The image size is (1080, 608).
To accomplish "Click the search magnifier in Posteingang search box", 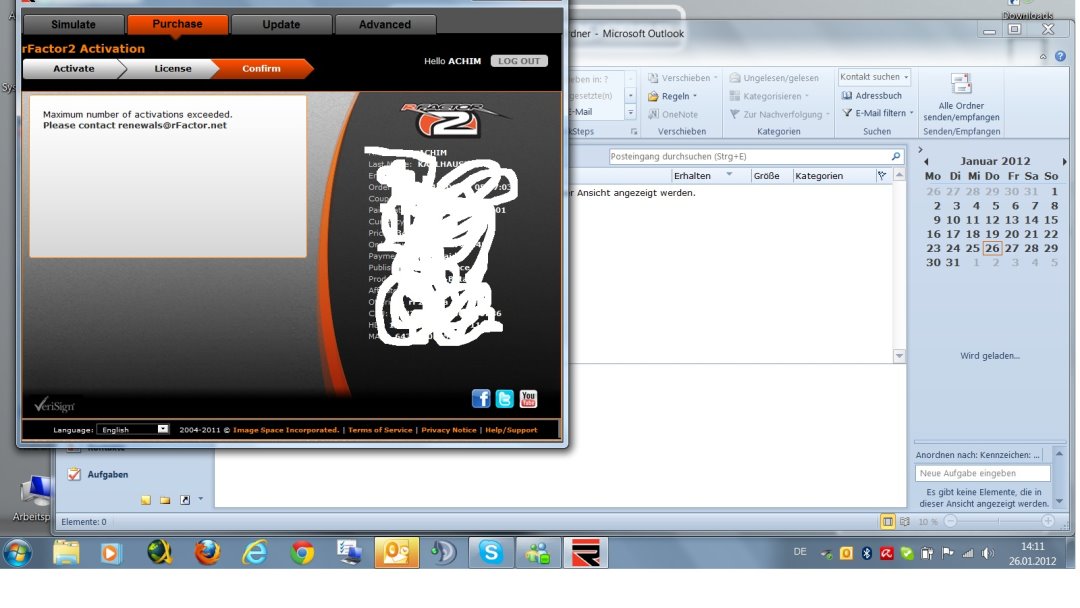I will (x=896, y=157).
